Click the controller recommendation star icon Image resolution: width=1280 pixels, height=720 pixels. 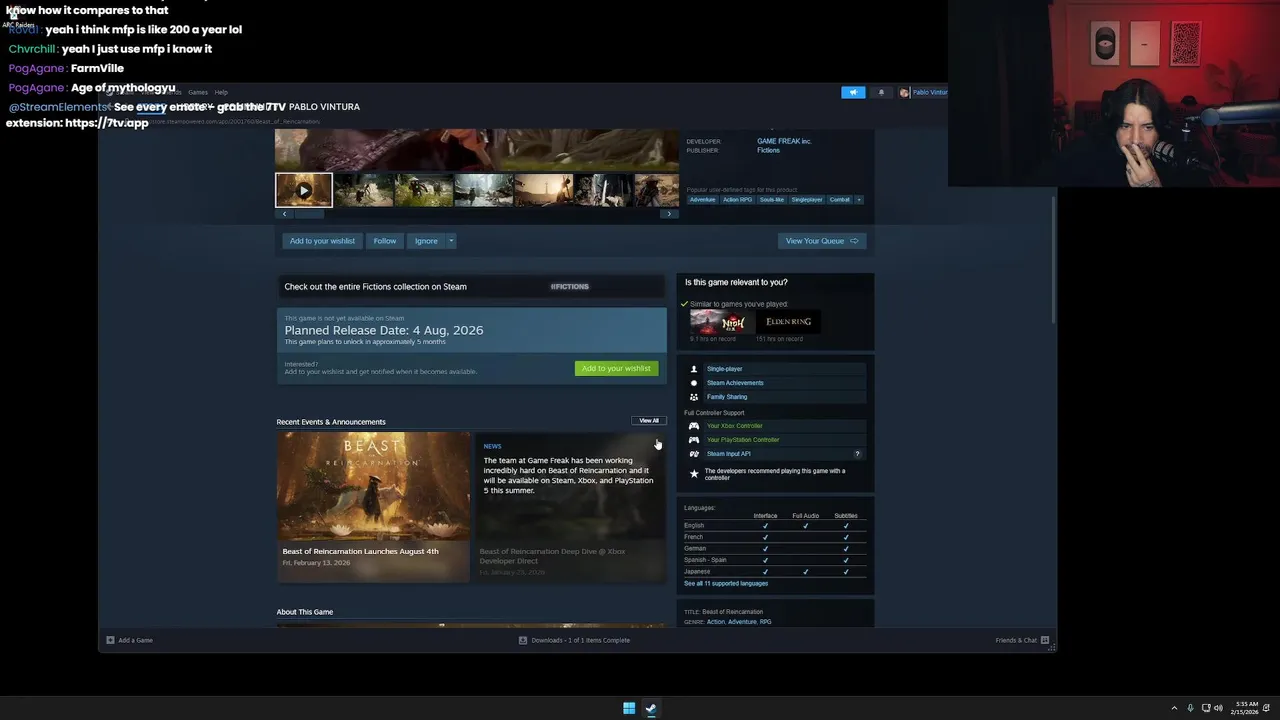[x=694, y=474]
